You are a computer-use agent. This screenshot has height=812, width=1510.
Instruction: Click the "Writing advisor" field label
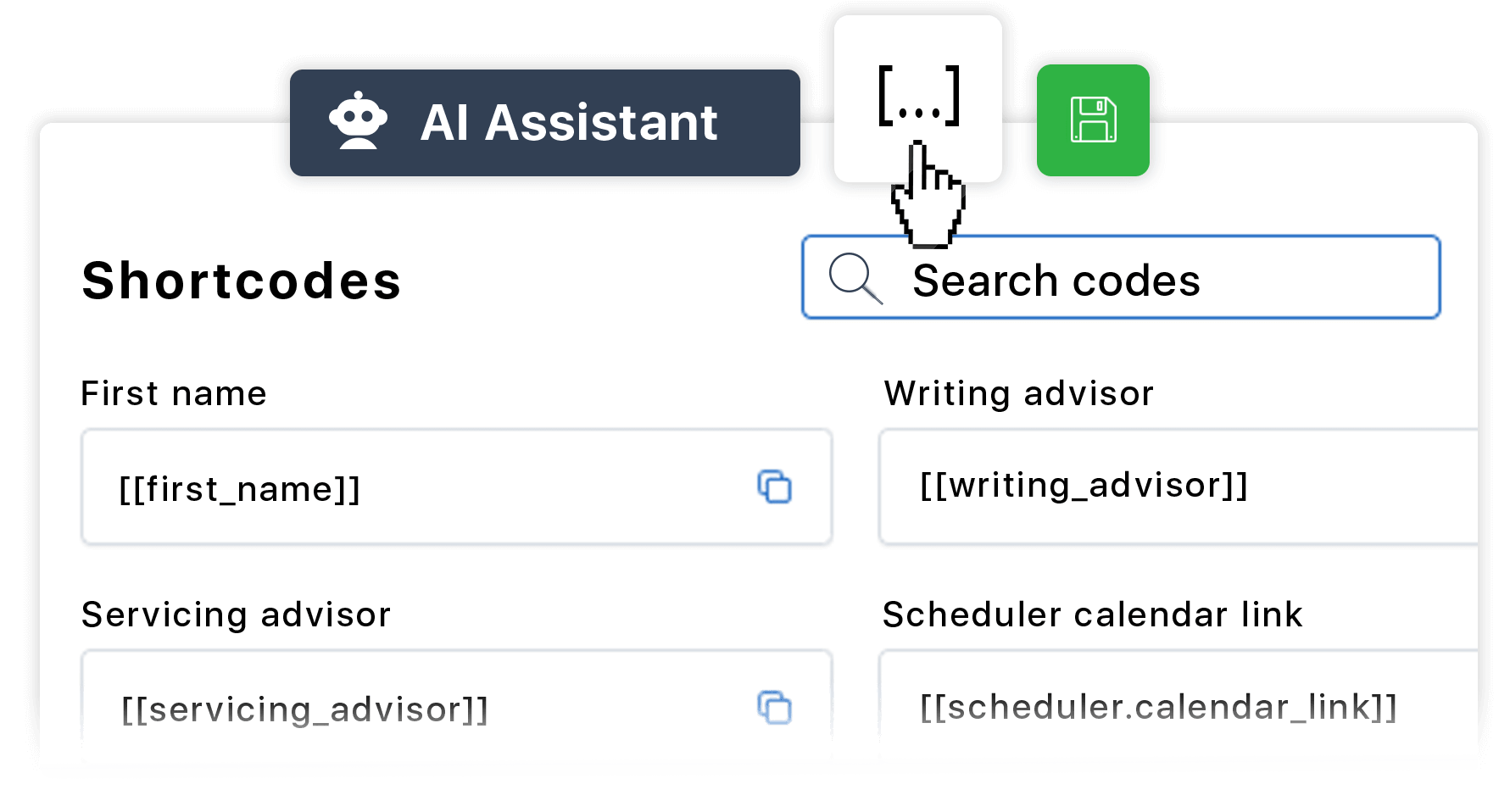1018,394
